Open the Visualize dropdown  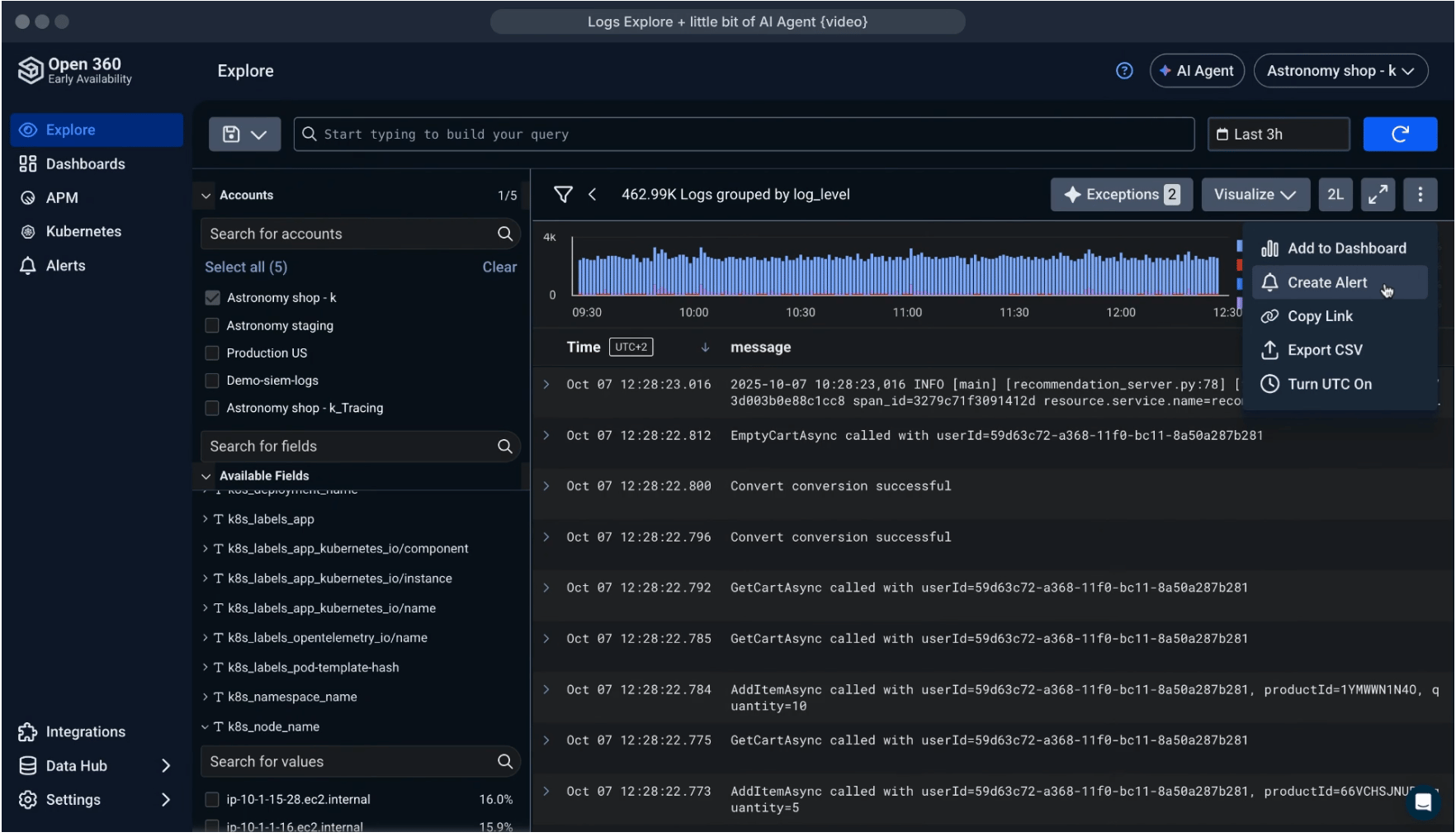click(1255, 194)
